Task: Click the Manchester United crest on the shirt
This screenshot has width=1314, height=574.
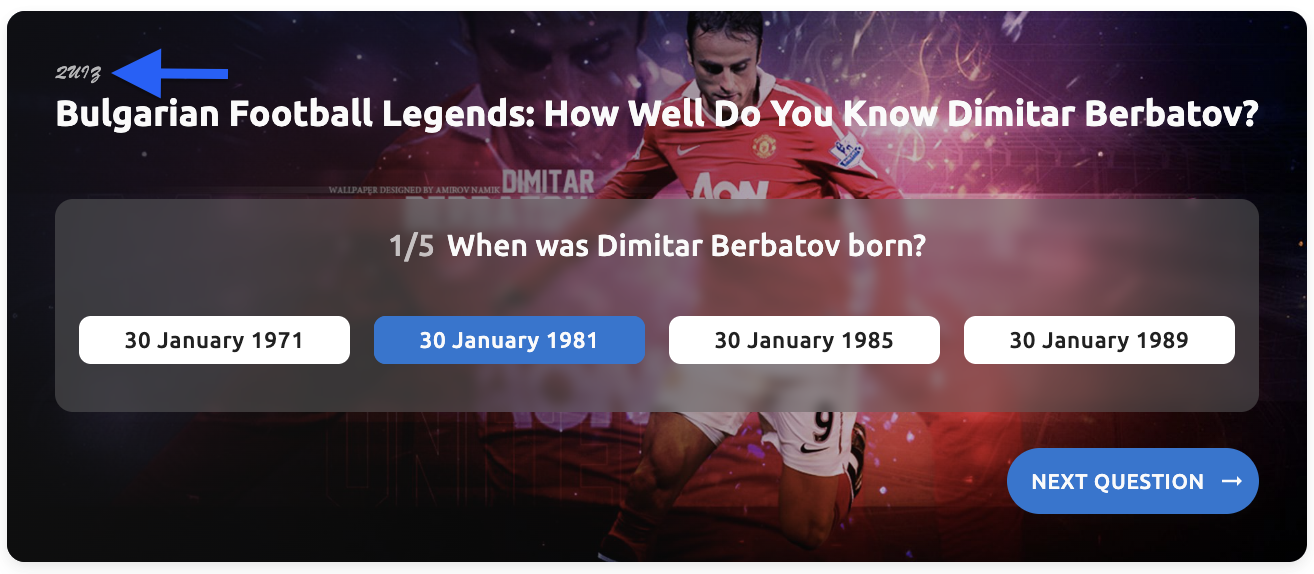Action: pyautogui.click(x=763, y=146)
